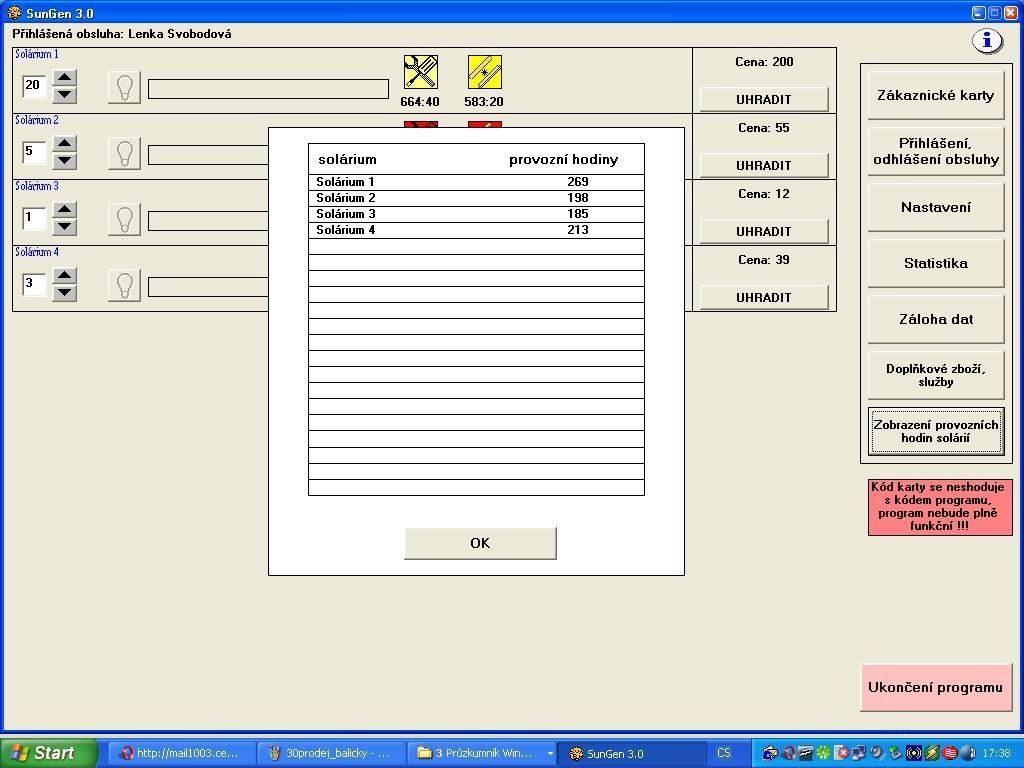1024x768 pixels.
Task: Decrease Solárium 3 minutes with down arrow
Action: pyautogui.click(x=64, y=227)
